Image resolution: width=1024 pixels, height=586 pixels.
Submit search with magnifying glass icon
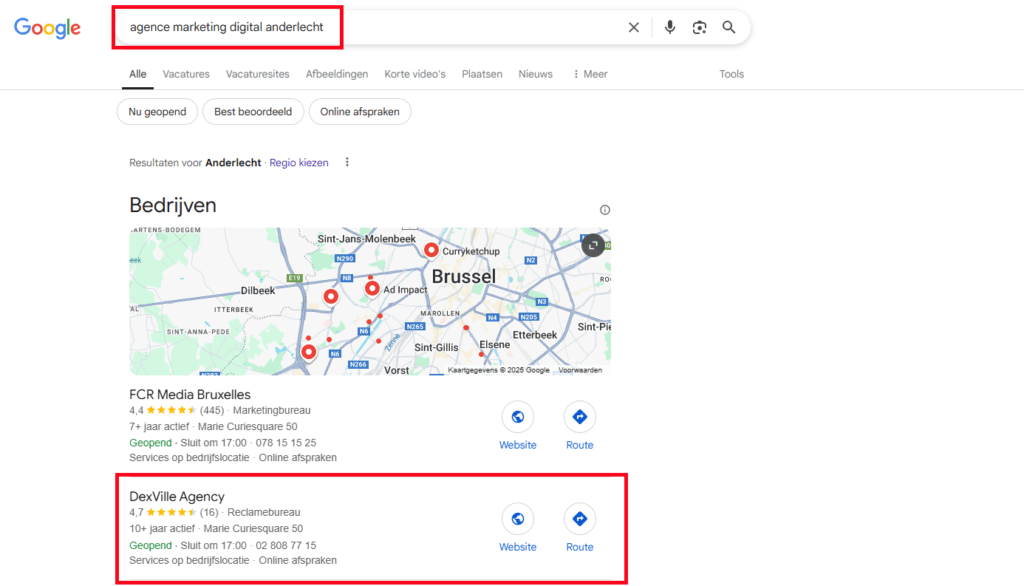pyautogui.click(x=729, y=28)
